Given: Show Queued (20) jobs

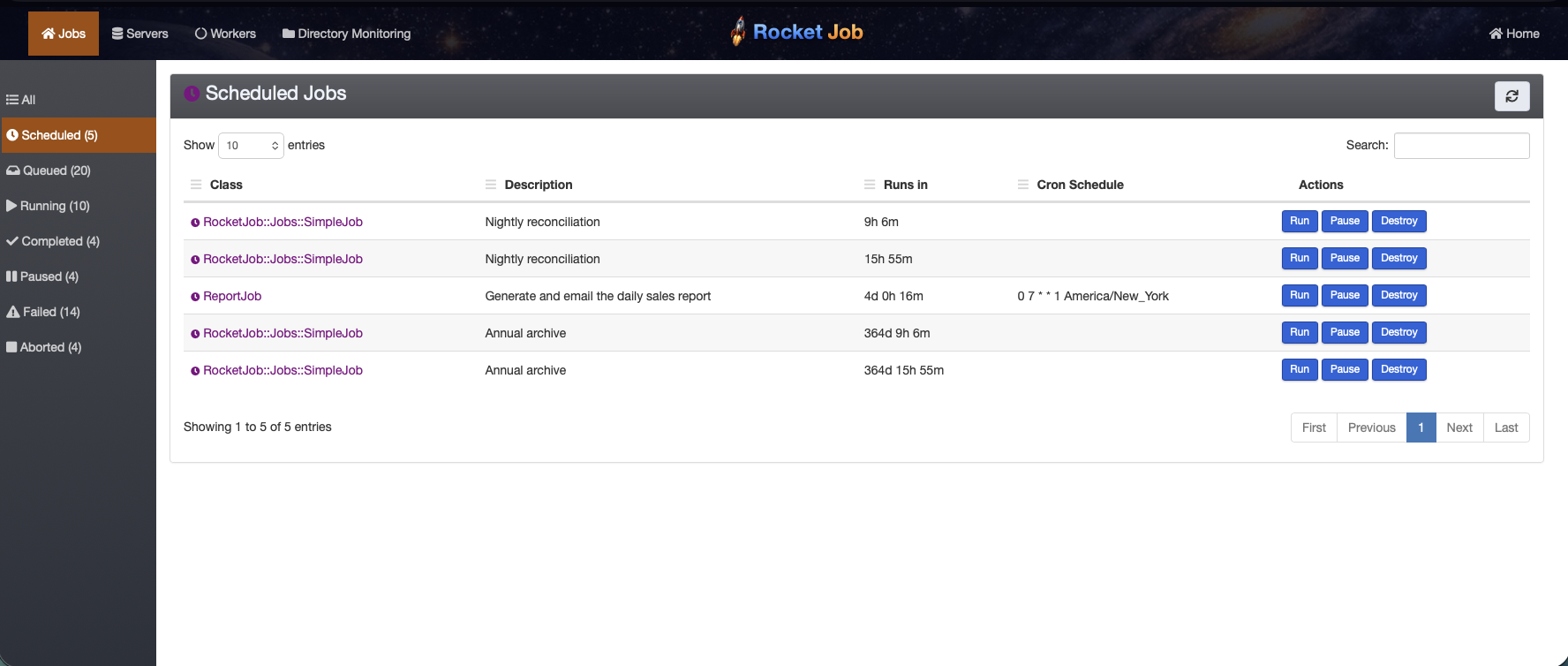Looking at the screenshot, I should [x=79, y=170].
